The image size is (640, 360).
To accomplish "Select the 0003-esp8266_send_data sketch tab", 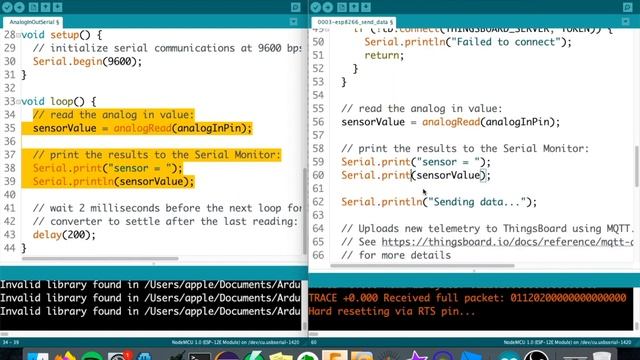I will (355, 22).
